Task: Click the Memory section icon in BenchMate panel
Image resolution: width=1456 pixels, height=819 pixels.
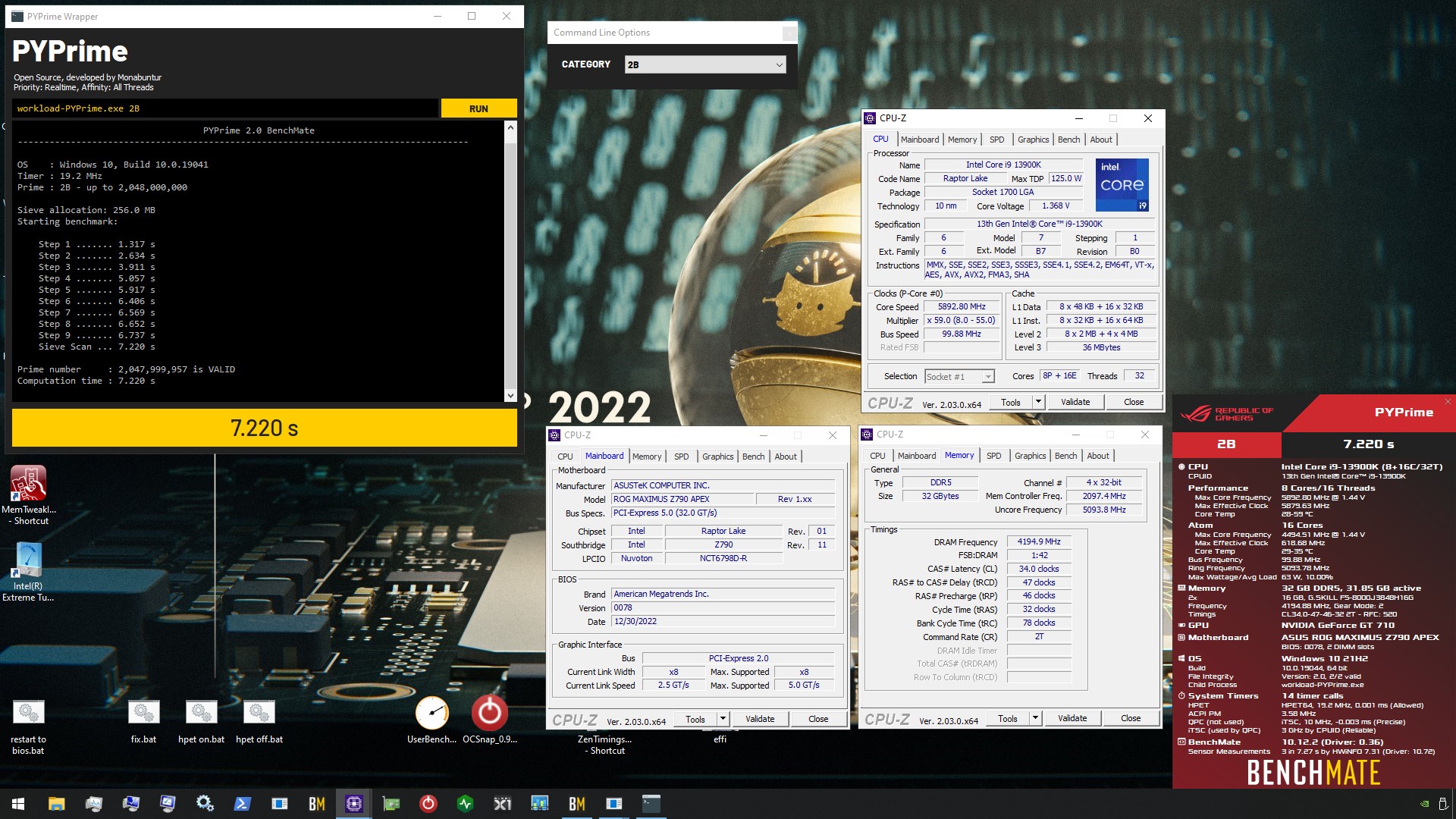Action: (x=1181, y=588)
